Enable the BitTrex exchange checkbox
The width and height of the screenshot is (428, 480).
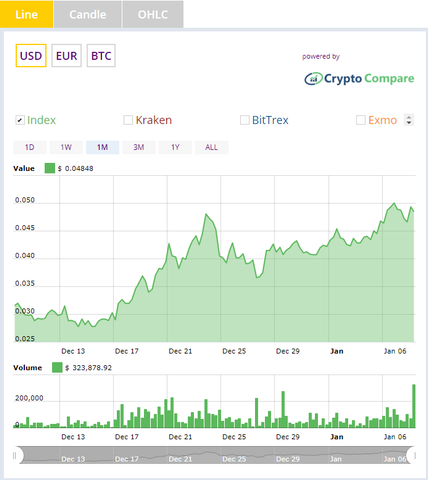point(245,120)
